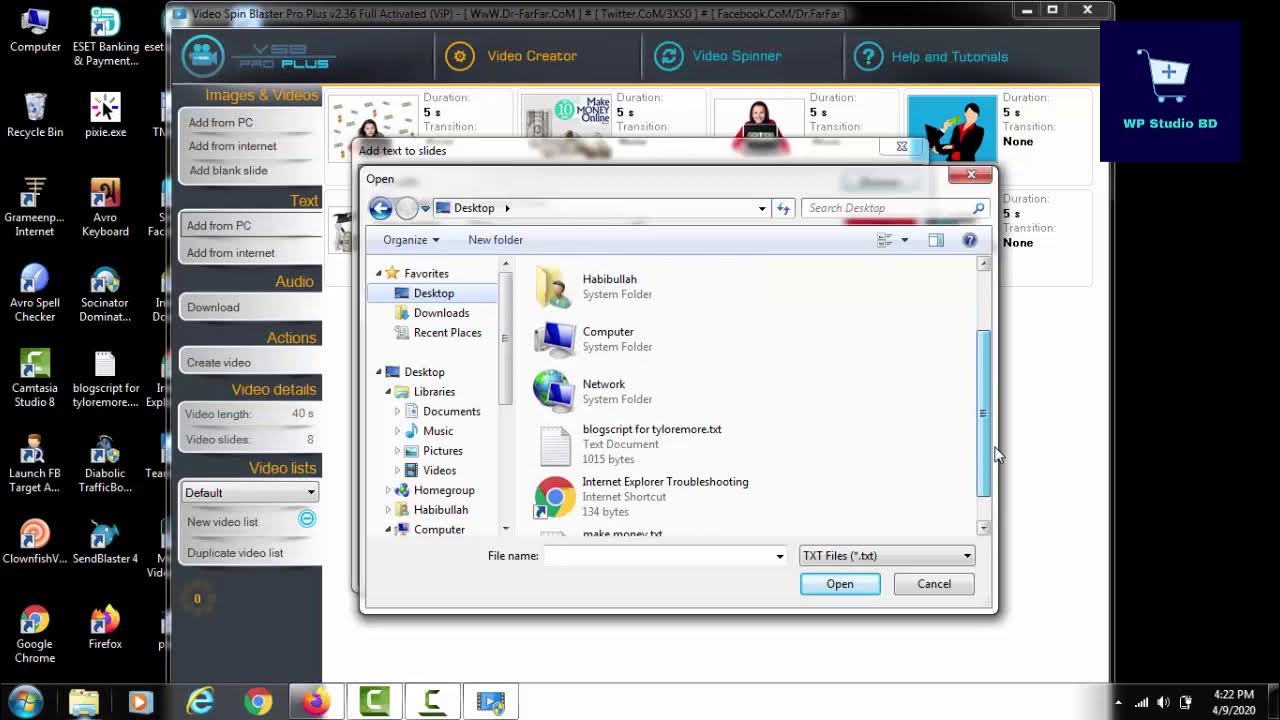Open Google Chrome from the taskbar
This screenshot has width=1280, height=720.
pyautogui.click(x=258, y=702)
